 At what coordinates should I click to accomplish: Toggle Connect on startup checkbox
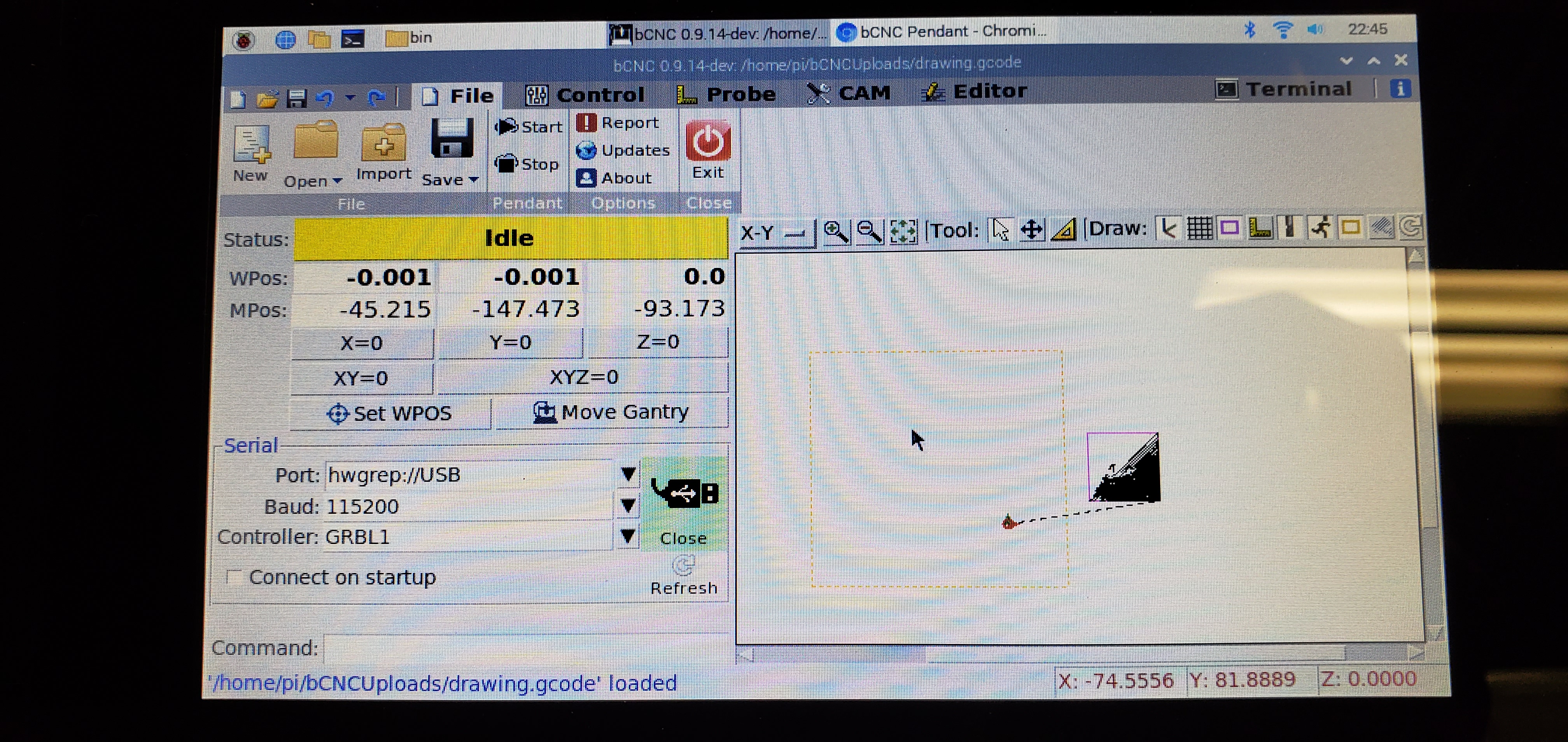coord(234,576)
